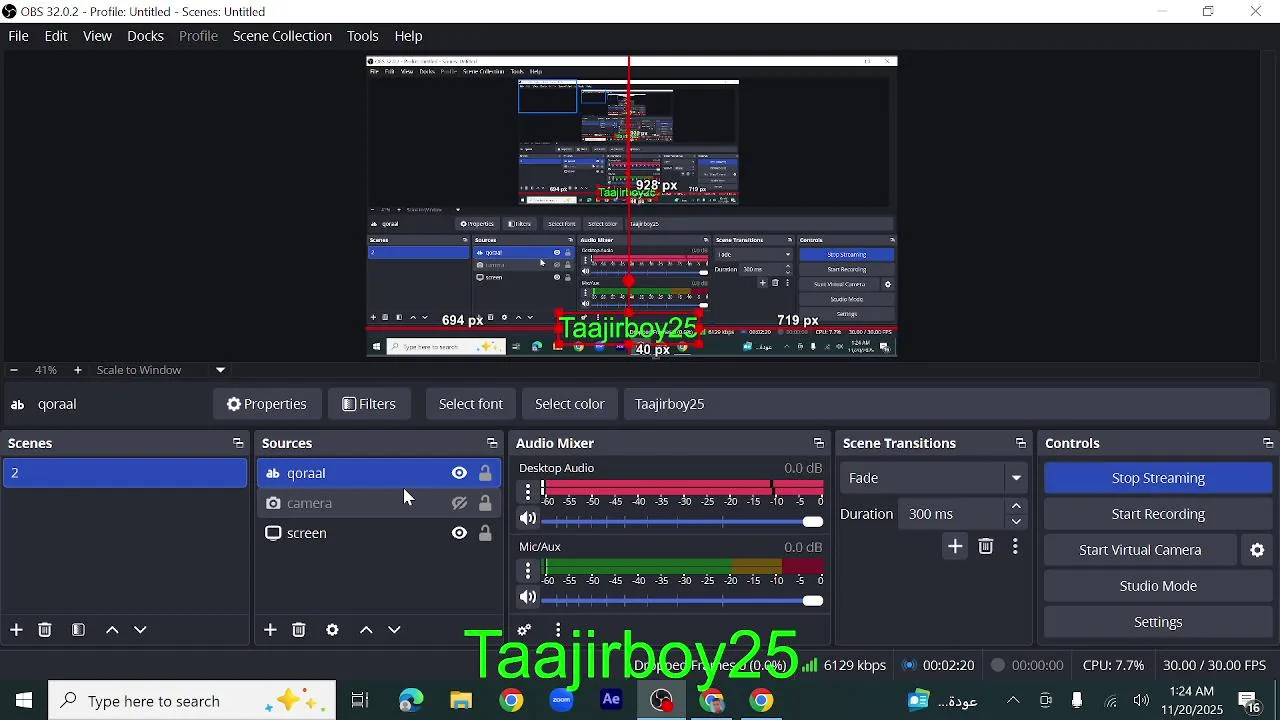
Task: Move scene down arrow in Scenes panel
Action: tap(140, 630)
